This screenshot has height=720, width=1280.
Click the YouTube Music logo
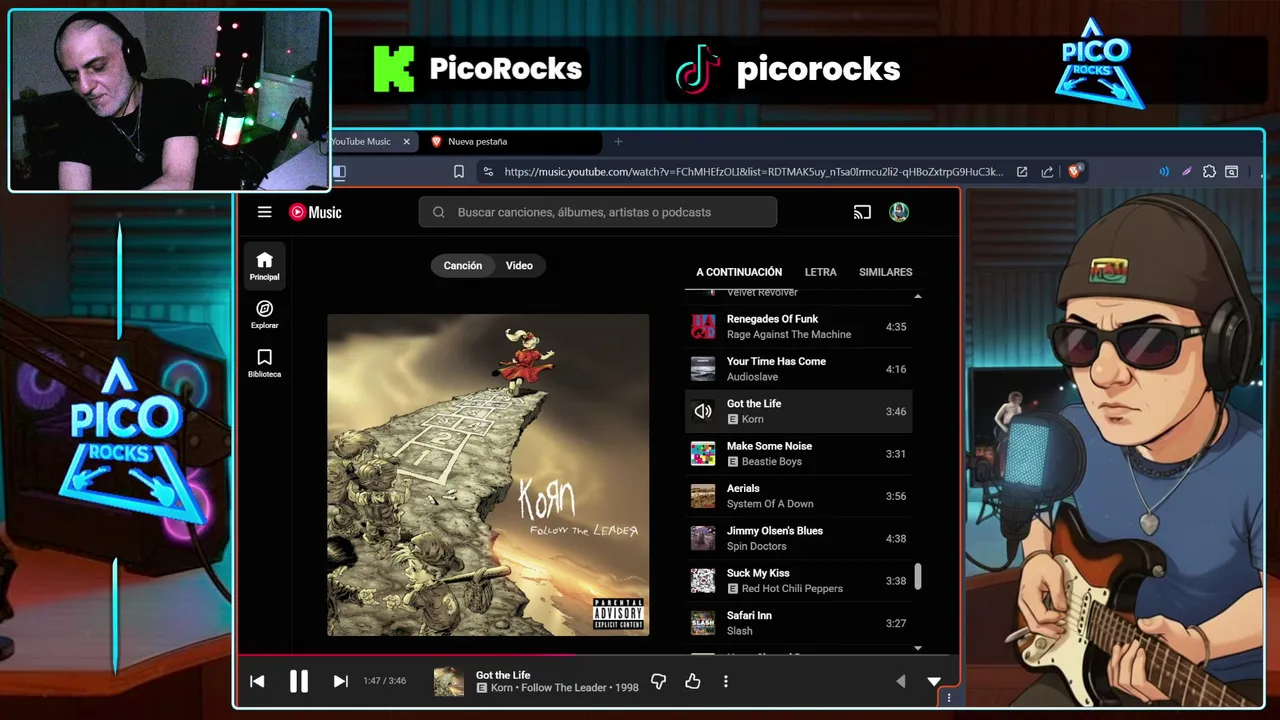[315, 212]
